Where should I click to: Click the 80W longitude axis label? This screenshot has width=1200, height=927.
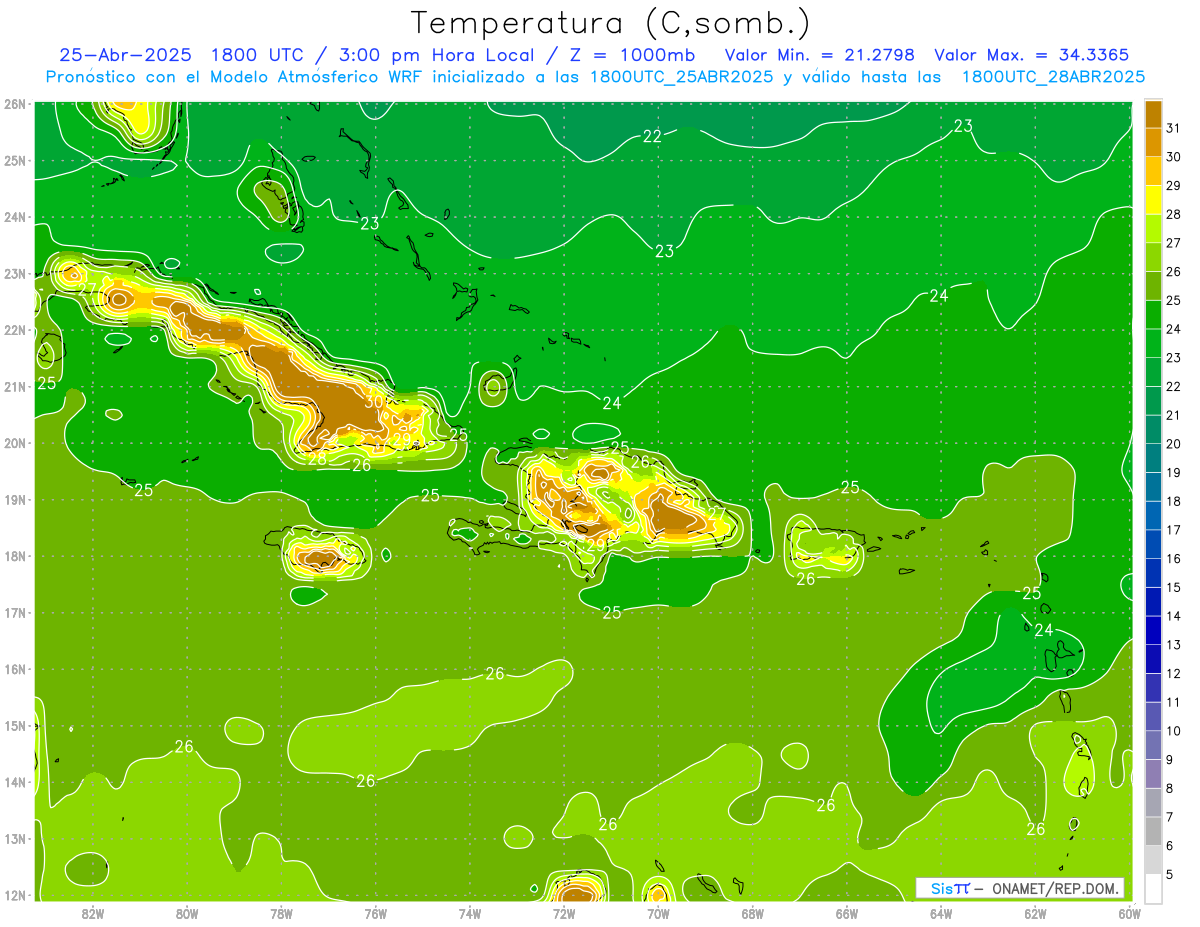coord(187,913)
